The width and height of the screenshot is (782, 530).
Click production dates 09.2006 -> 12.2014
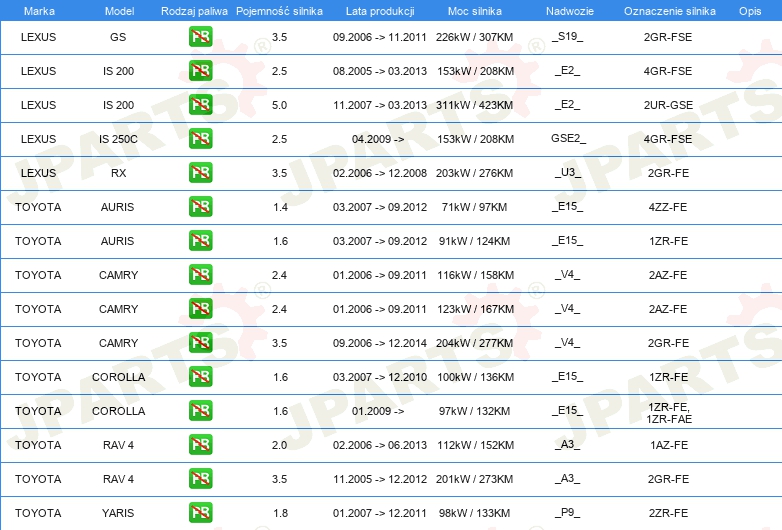click(x=380, y=343)
